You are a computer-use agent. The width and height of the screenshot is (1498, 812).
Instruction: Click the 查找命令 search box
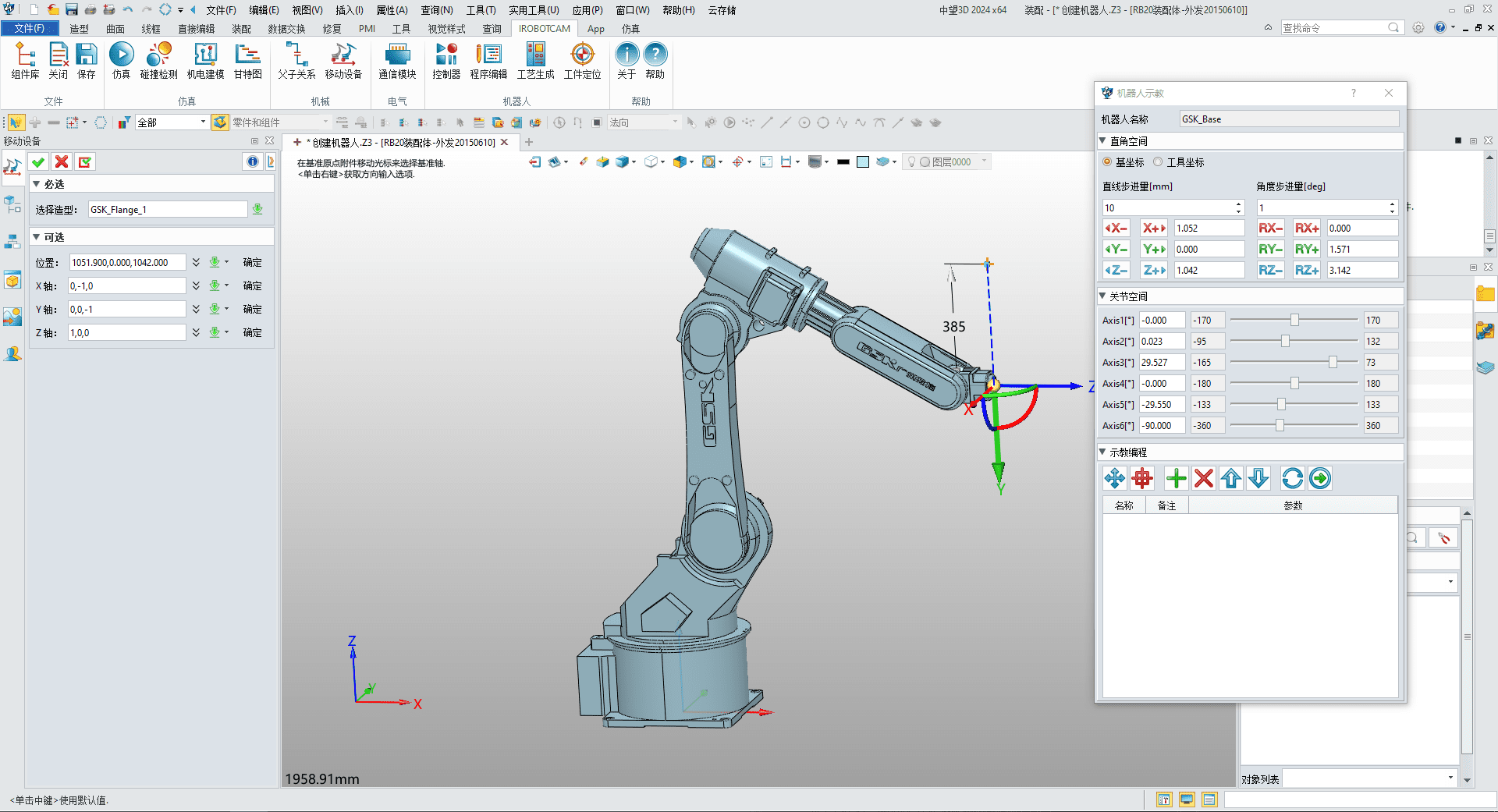click(1341, 27)
